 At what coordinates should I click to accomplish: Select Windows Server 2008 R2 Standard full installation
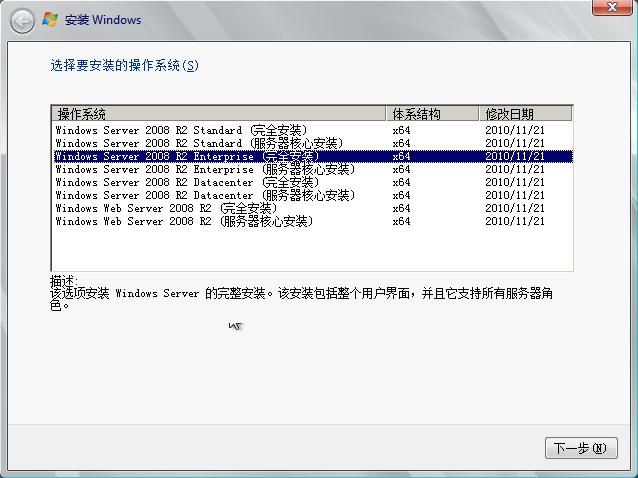(x=312, y=130)
